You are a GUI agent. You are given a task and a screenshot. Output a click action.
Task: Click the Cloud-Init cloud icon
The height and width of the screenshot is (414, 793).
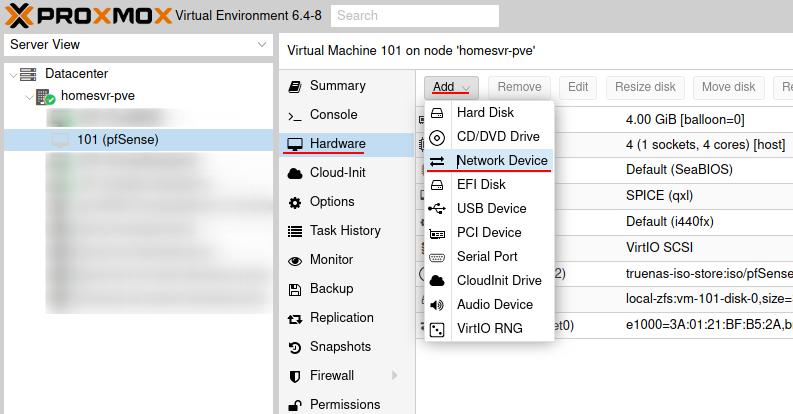point(295,173)
